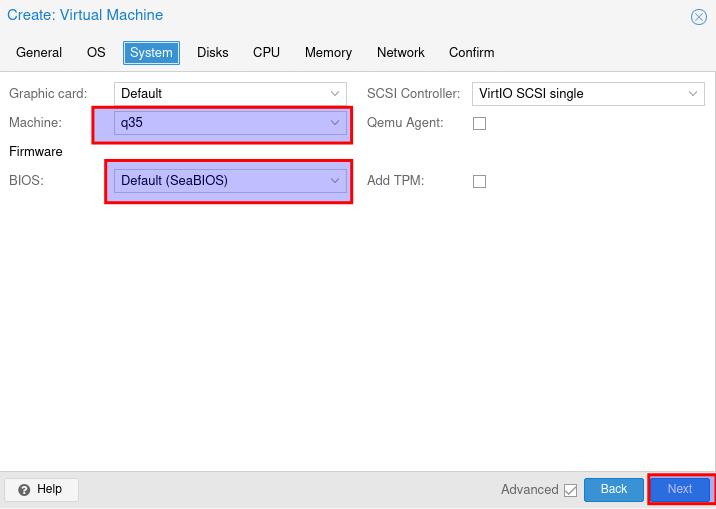Uncheck the Advanced options checkbox
The height and width of the screenshot is (509, 716).
click(x=570, y=490)
